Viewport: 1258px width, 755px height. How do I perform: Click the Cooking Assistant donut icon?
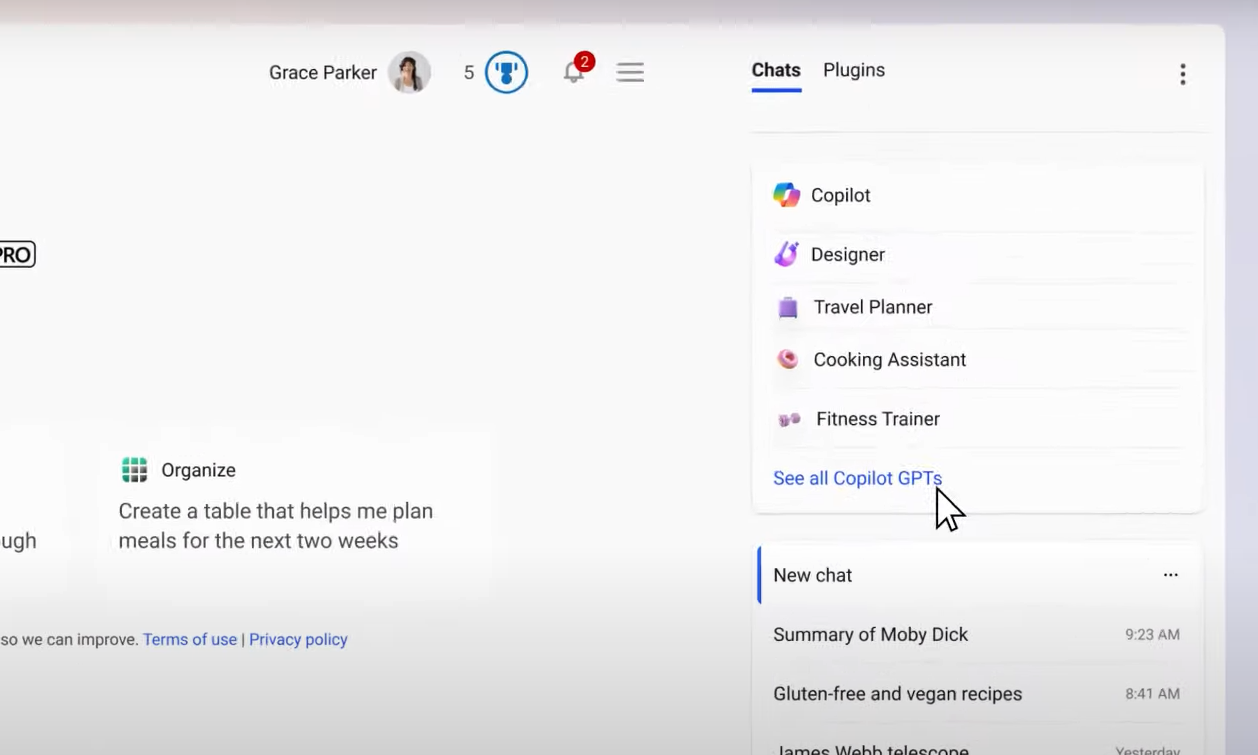pos(788,360)
